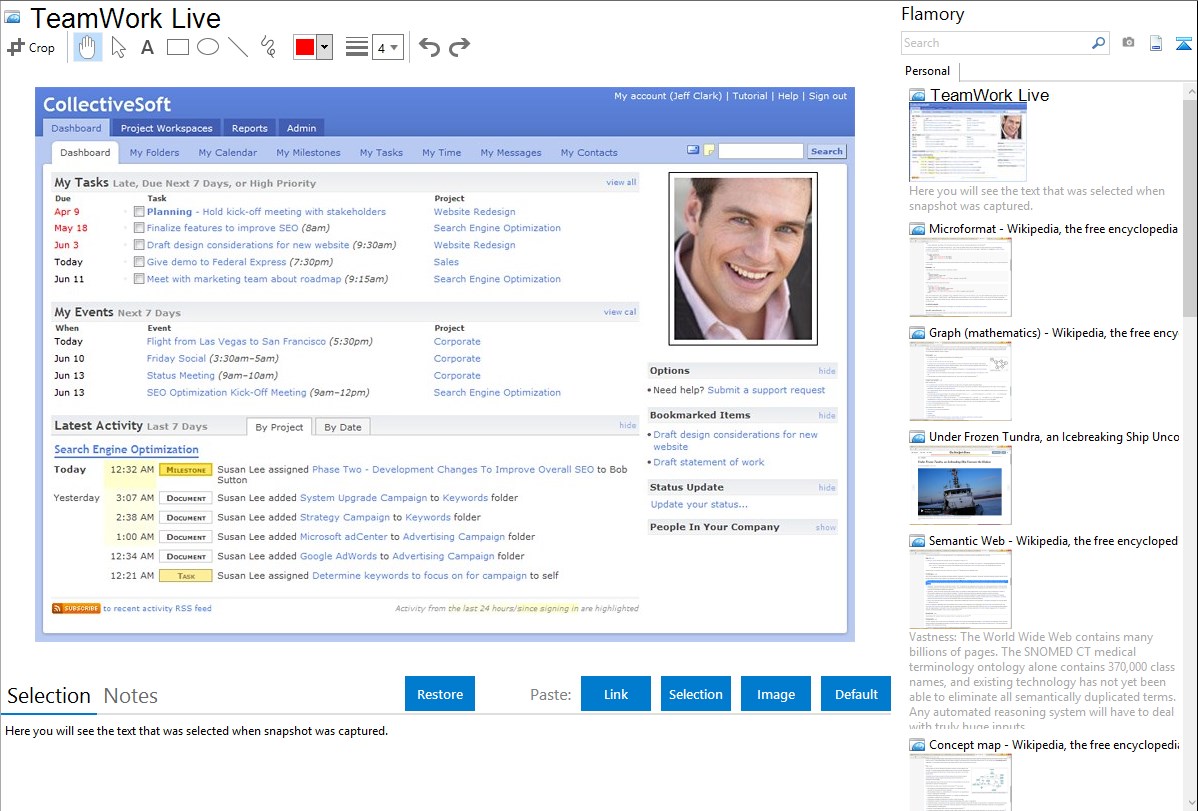
Task: Click the Paste Link button
Action: (x=616, y=694)
